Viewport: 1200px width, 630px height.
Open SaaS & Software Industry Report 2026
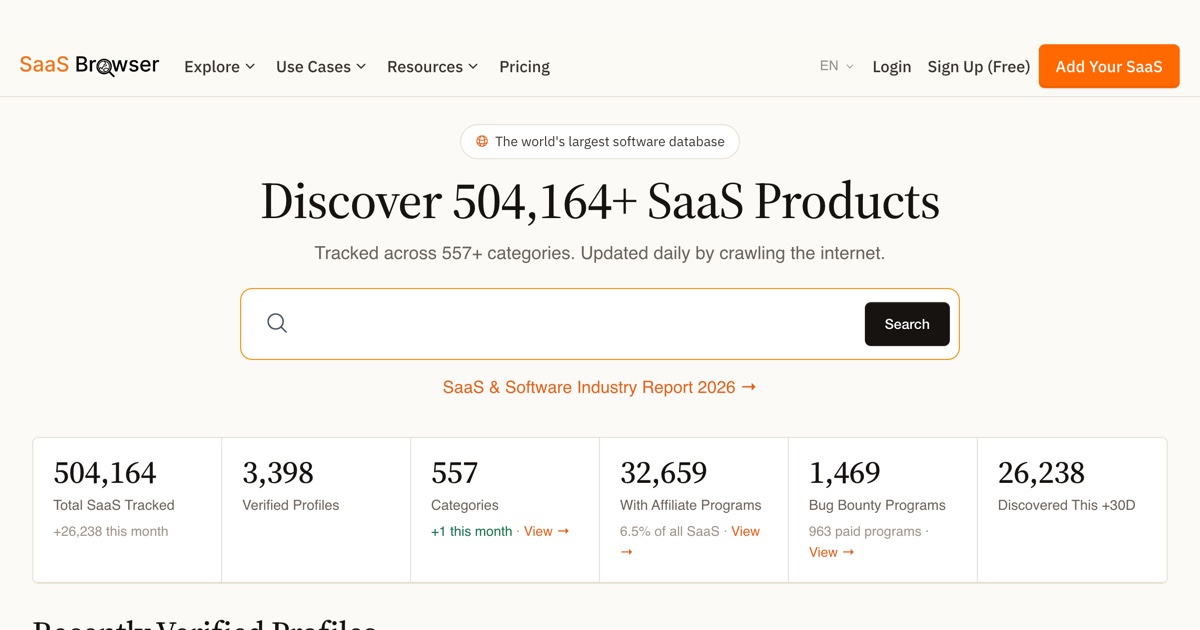(599, 387)
